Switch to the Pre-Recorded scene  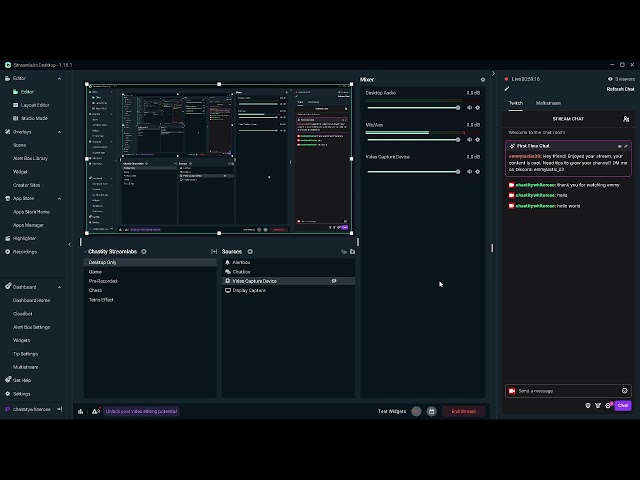click(x=150, y=281)
